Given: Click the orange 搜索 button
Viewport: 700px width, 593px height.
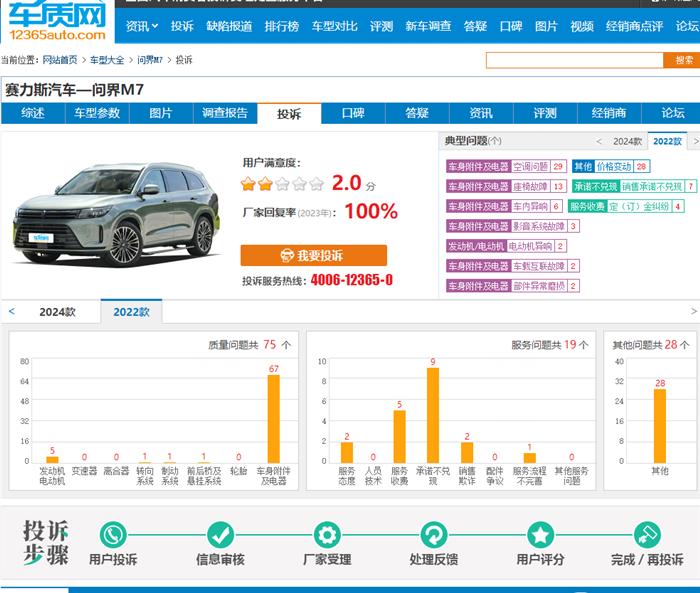Looking at the screenshot, I should pyautogui.click(x=683, y=60).
